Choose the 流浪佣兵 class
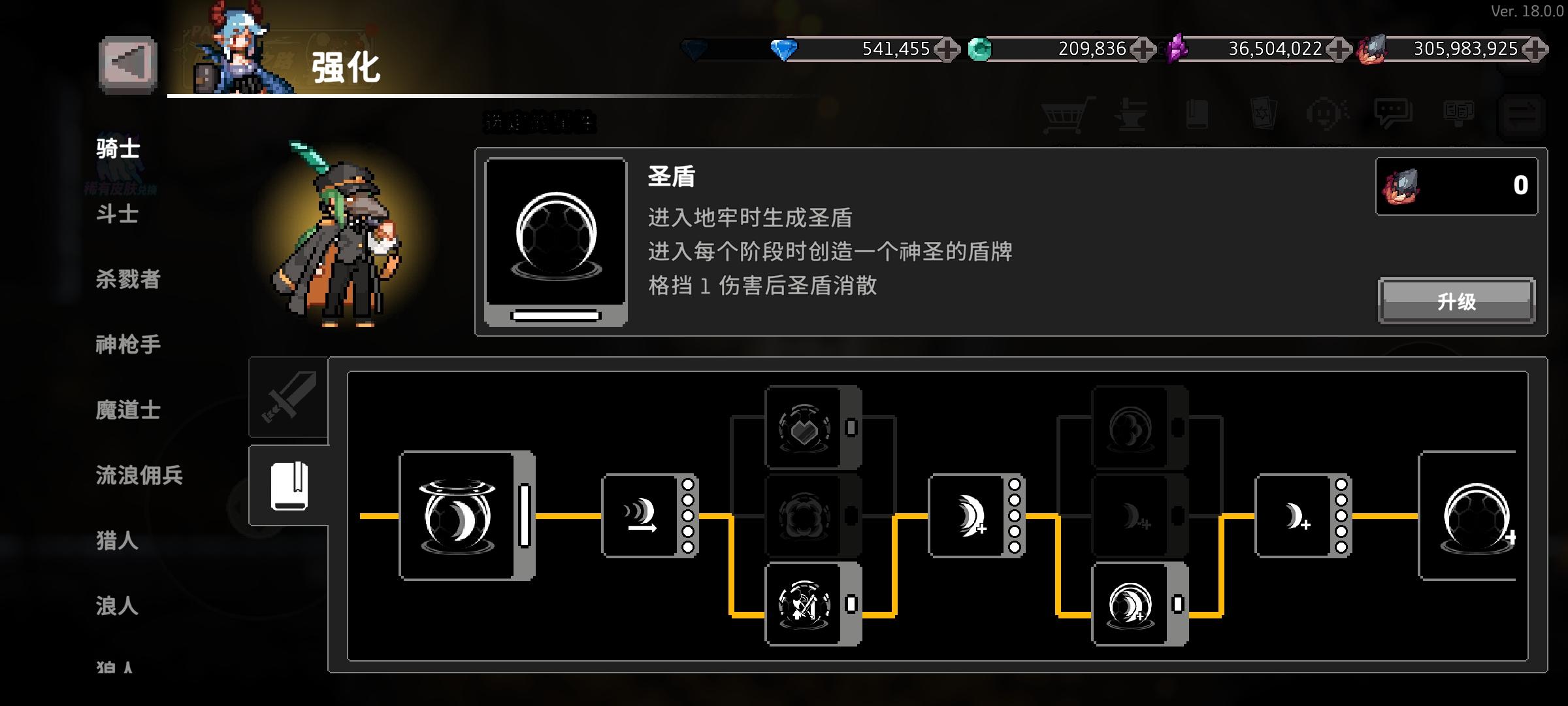The image size is (1568, 706). tap(139, 475)
